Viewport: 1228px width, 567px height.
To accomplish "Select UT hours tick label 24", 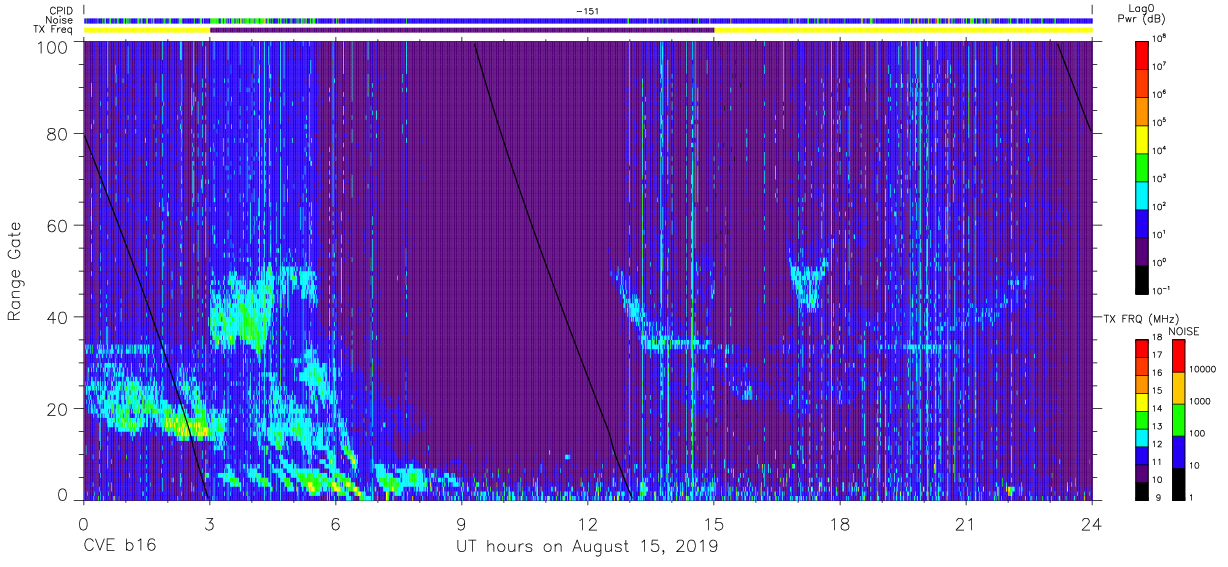I will click(x=1092, y=523).
